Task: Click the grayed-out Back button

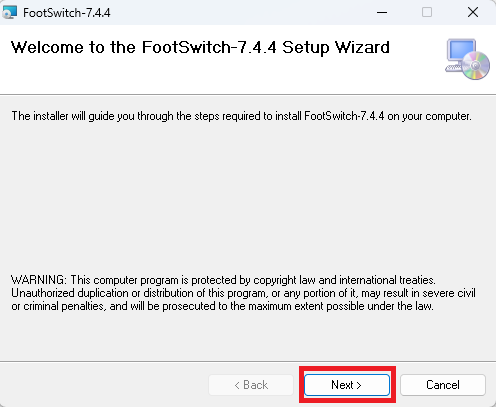Action: (x=251, y=385)
